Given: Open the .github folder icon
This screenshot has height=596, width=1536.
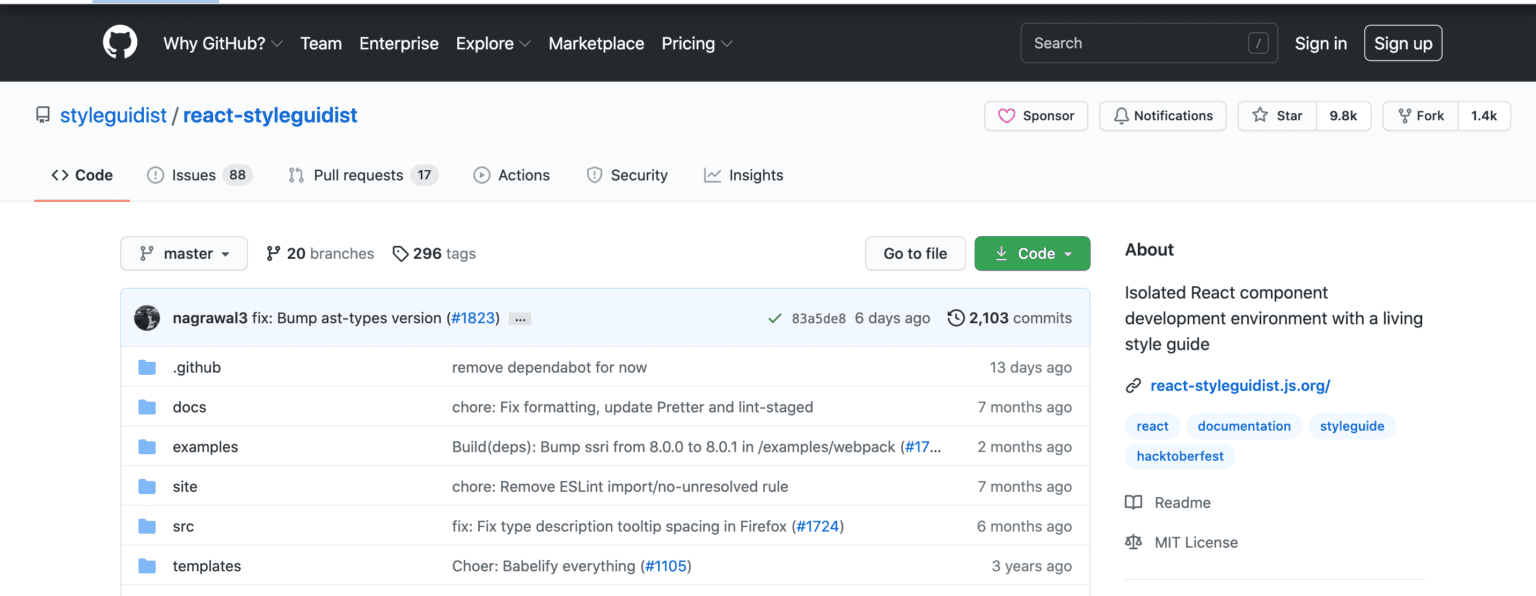Looking at the screenshot, I should 147,367.
